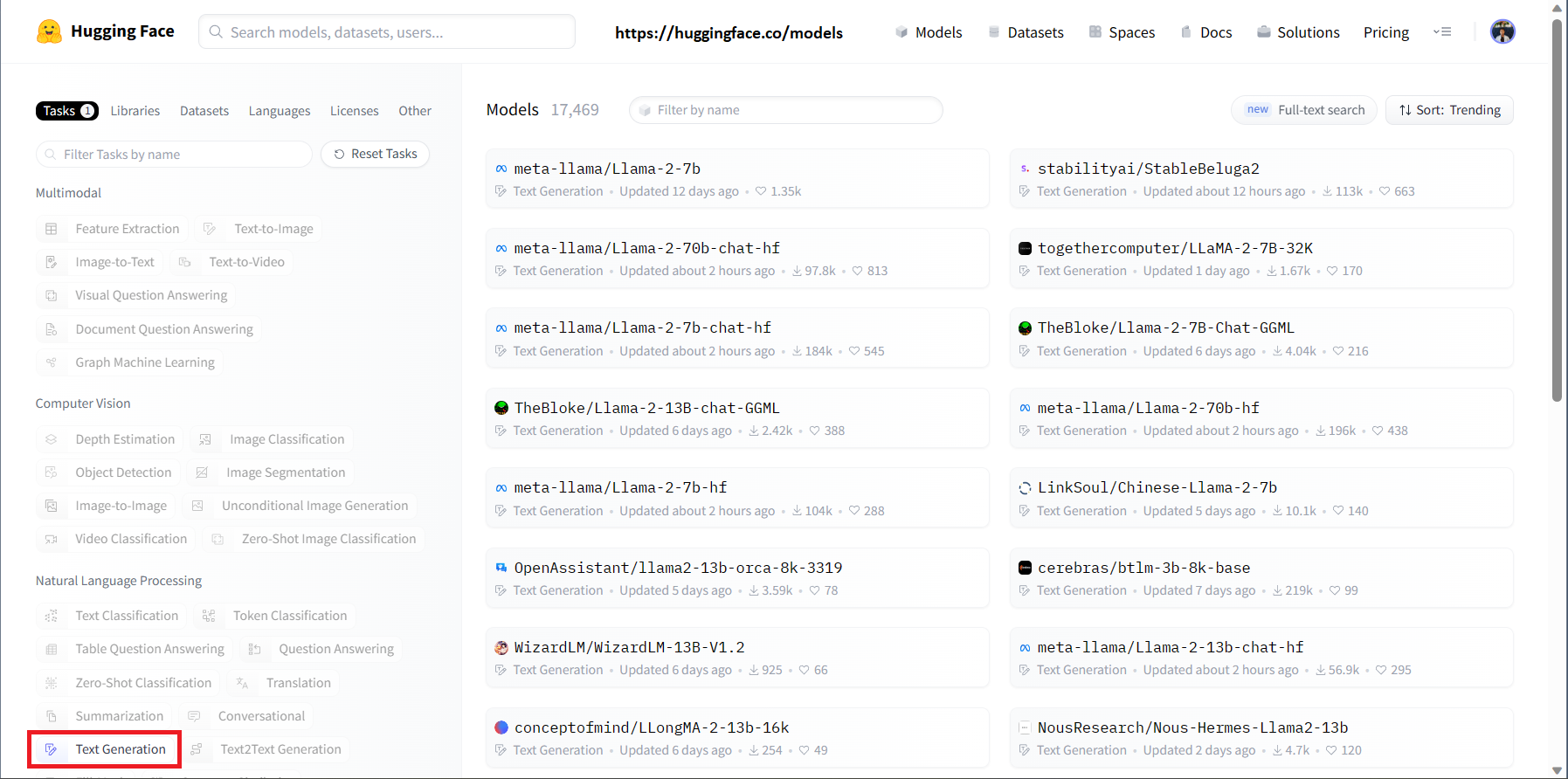
Task: Switch to the Datasets filter tab
Action: pyautogui.click(x=204, y=111)
